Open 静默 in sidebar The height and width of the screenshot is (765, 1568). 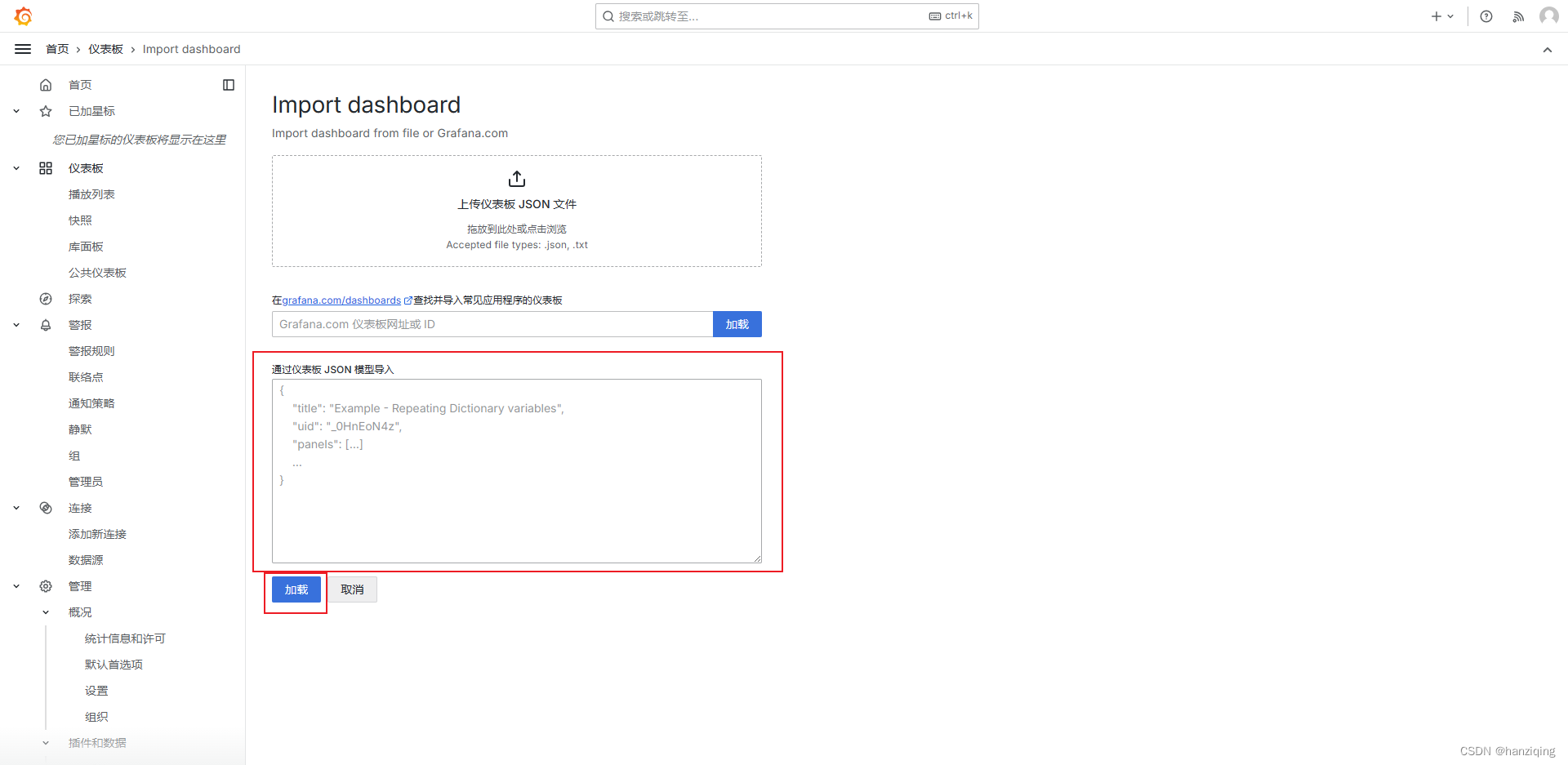click(80, 429)
